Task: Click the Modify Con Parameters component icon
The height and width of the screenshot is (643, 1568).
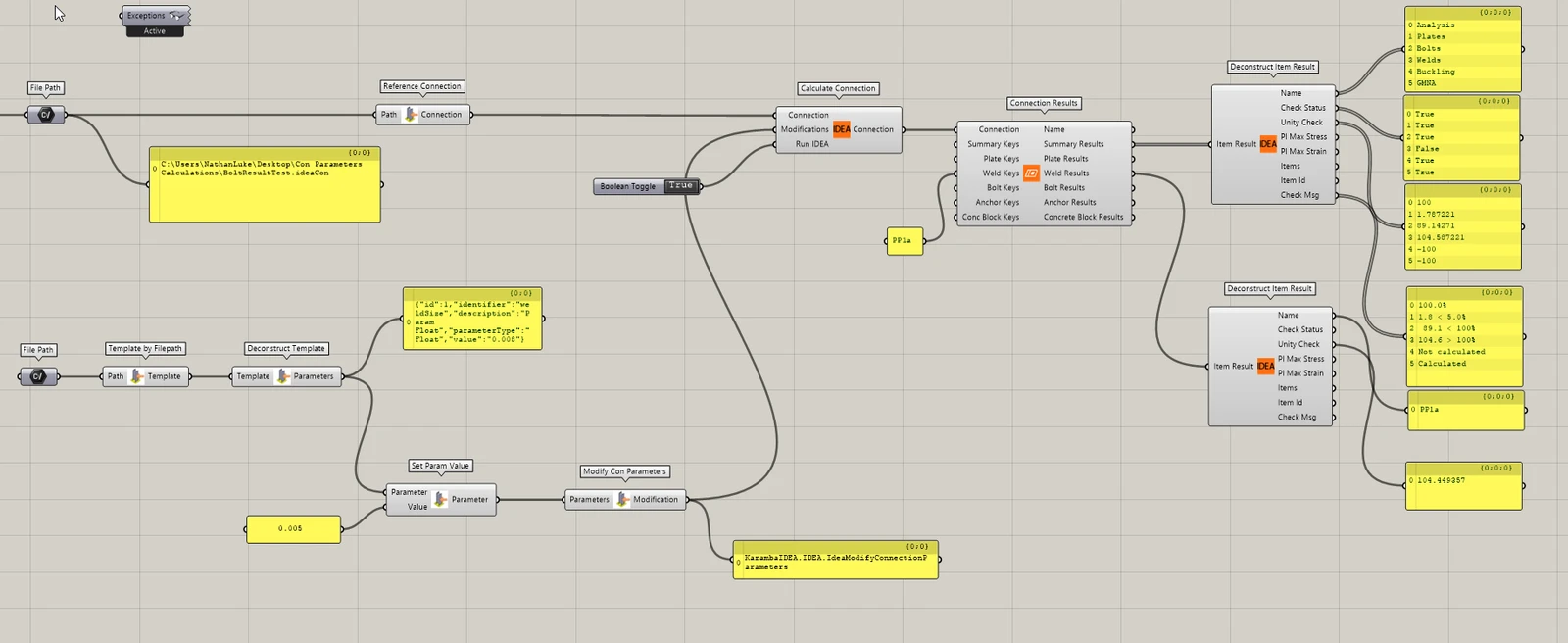Action: click(622, 500)
